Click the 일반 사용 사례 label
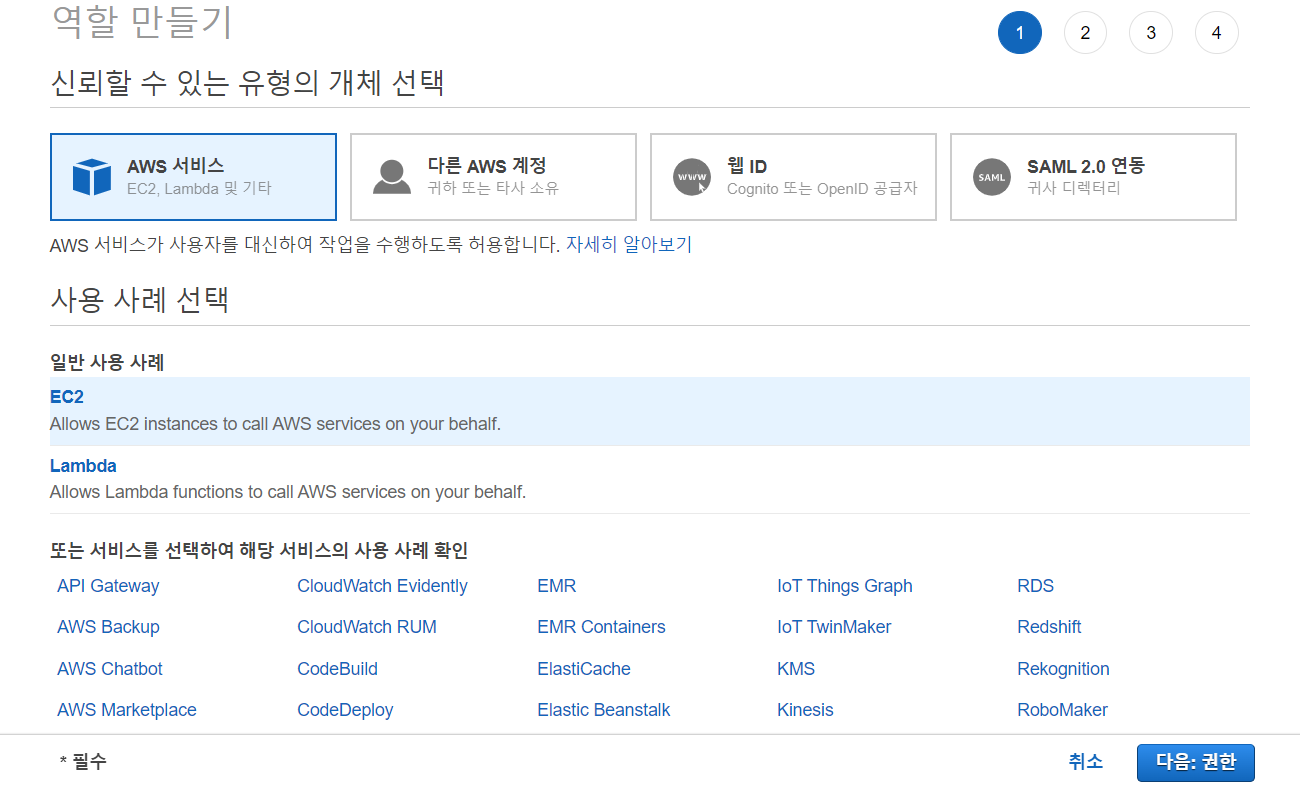The width and height of the screenshot is (1300, 790). coord(107,362)
